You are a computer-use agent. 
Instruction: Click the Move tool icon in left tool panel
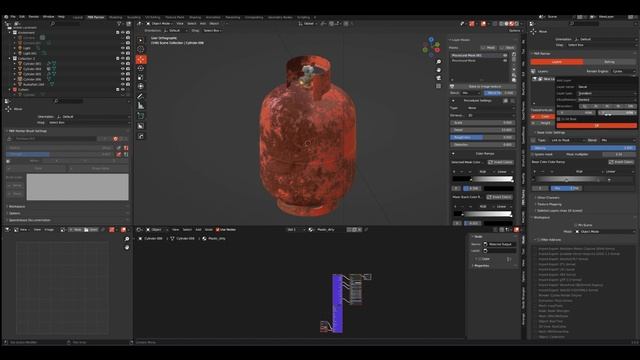coord(8,109)
